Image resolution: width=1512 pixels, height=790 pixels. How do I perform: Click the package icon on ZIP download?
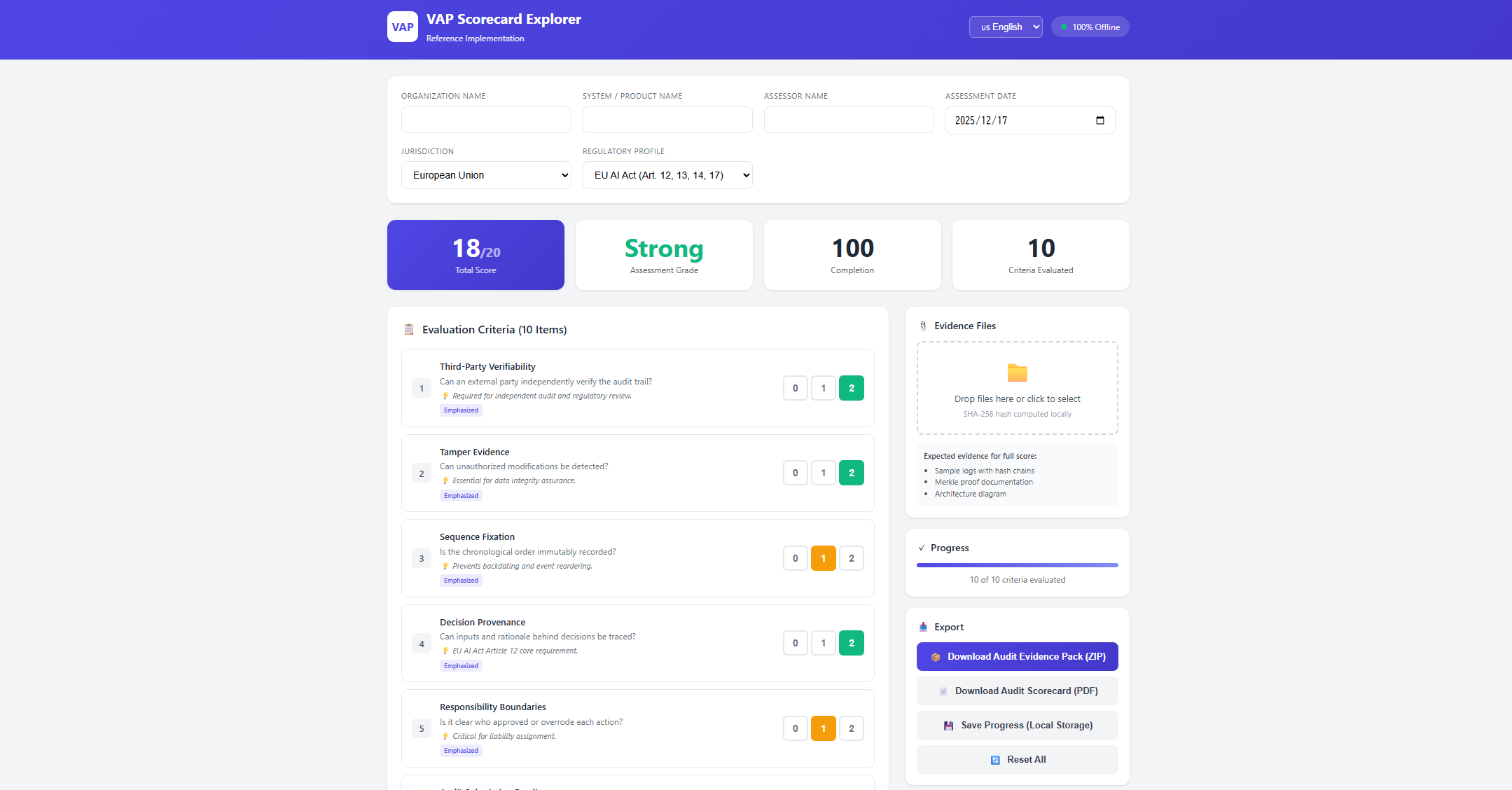coord(936,657)
